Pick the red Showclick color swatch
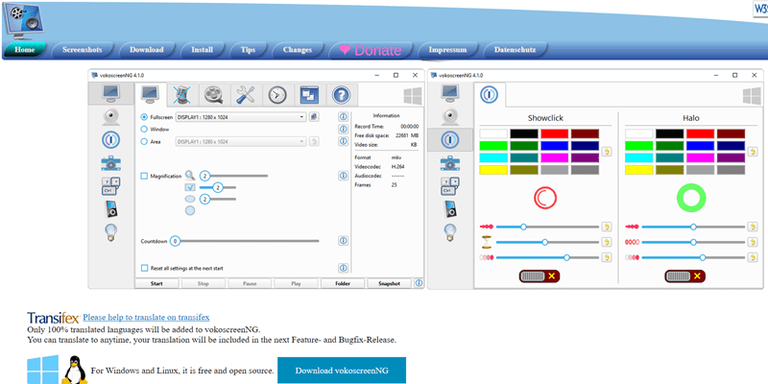Viewport: 768px width, 384px height. (x=554, y=134)
